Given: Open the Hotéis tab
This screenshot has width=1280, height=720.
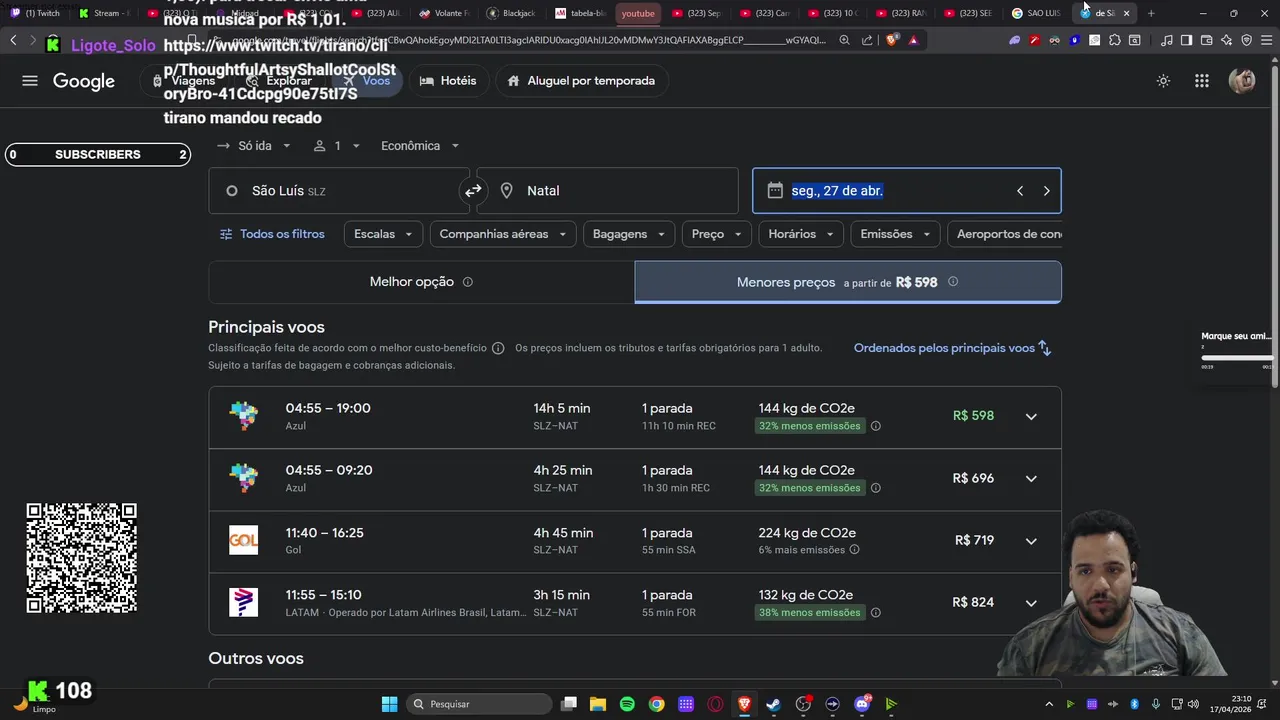Looking at the screenshot, I should pos(447,81).
